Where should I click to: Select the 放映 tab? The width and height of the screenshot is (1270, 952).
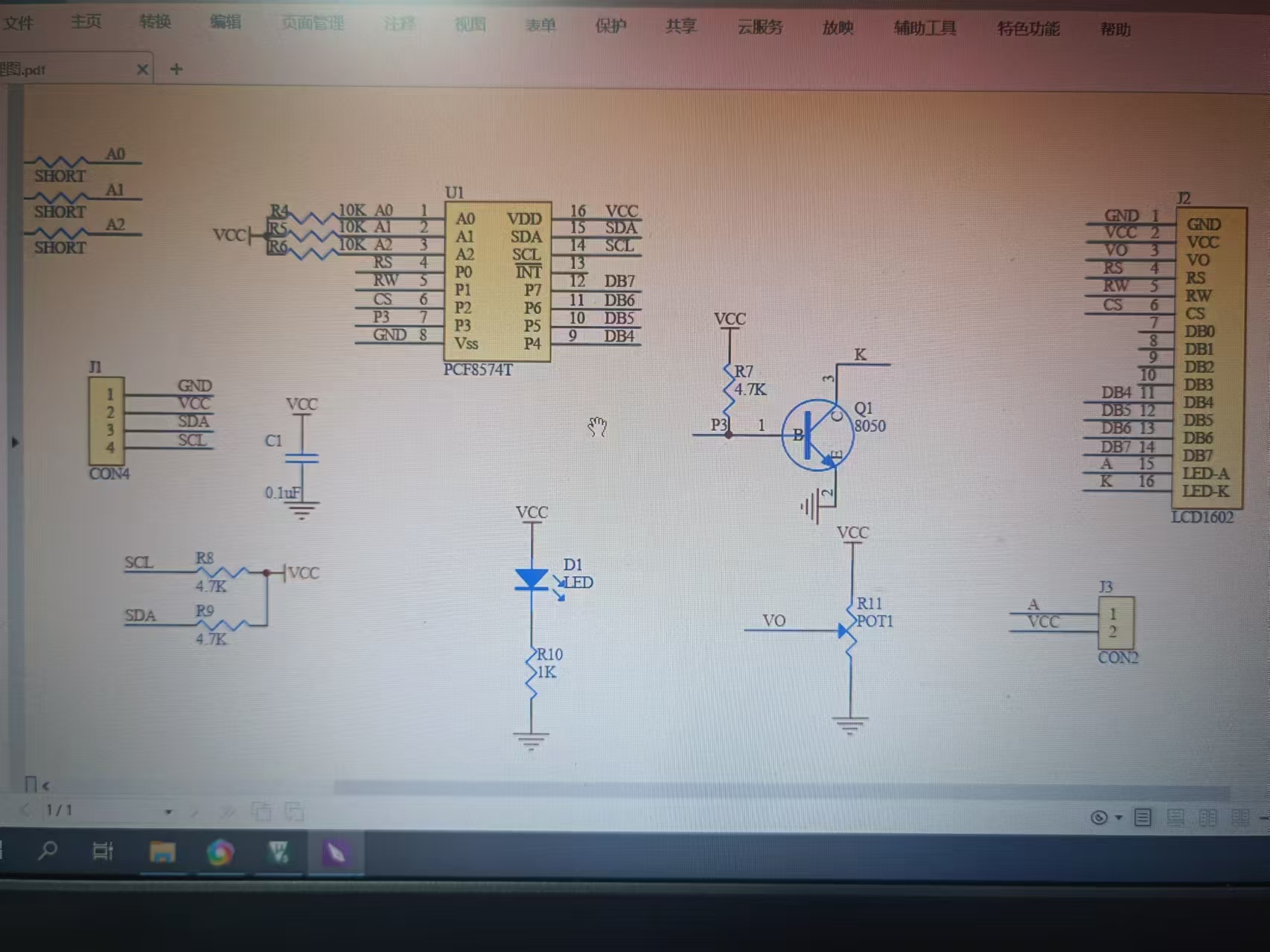click(x=837, y=28)
